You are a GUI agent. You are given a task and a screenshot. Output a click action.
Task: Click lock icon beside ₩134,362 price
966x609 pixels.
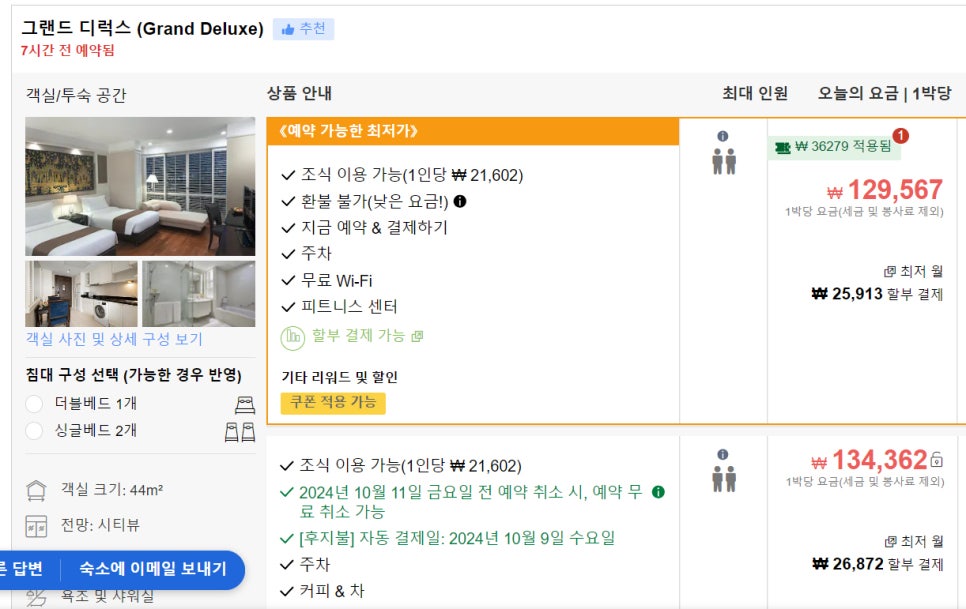(x=937, y=459)
